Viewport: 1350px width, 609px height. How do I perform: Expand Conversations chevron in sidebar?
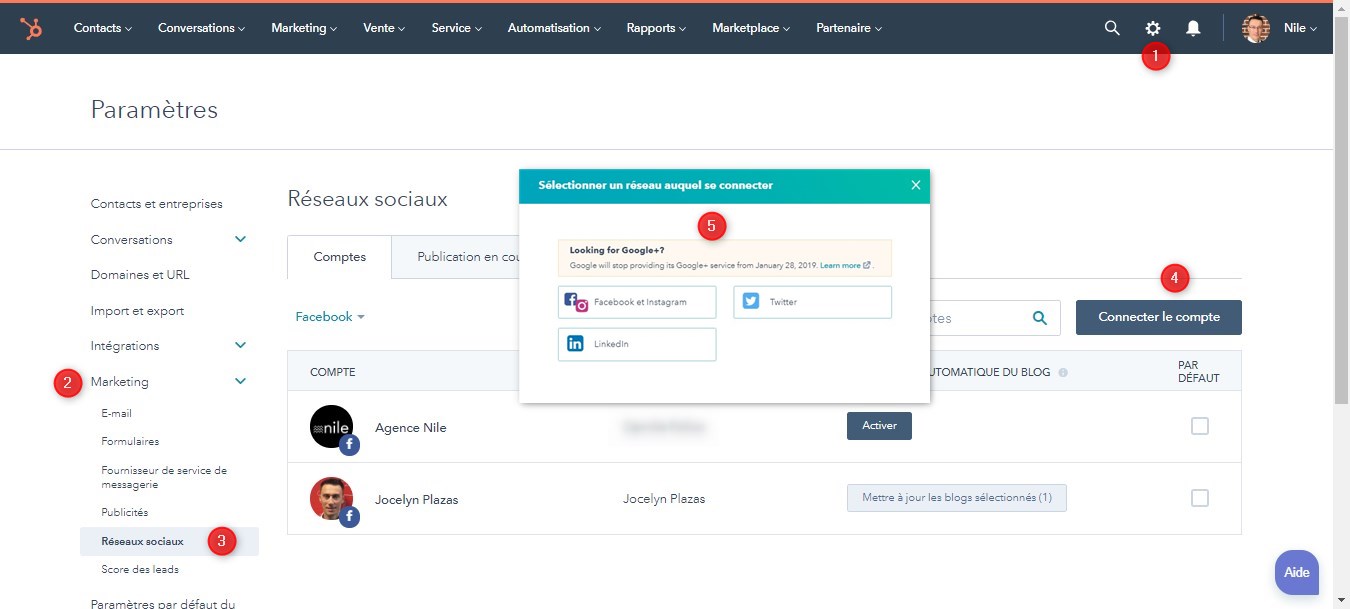(240, 239)
